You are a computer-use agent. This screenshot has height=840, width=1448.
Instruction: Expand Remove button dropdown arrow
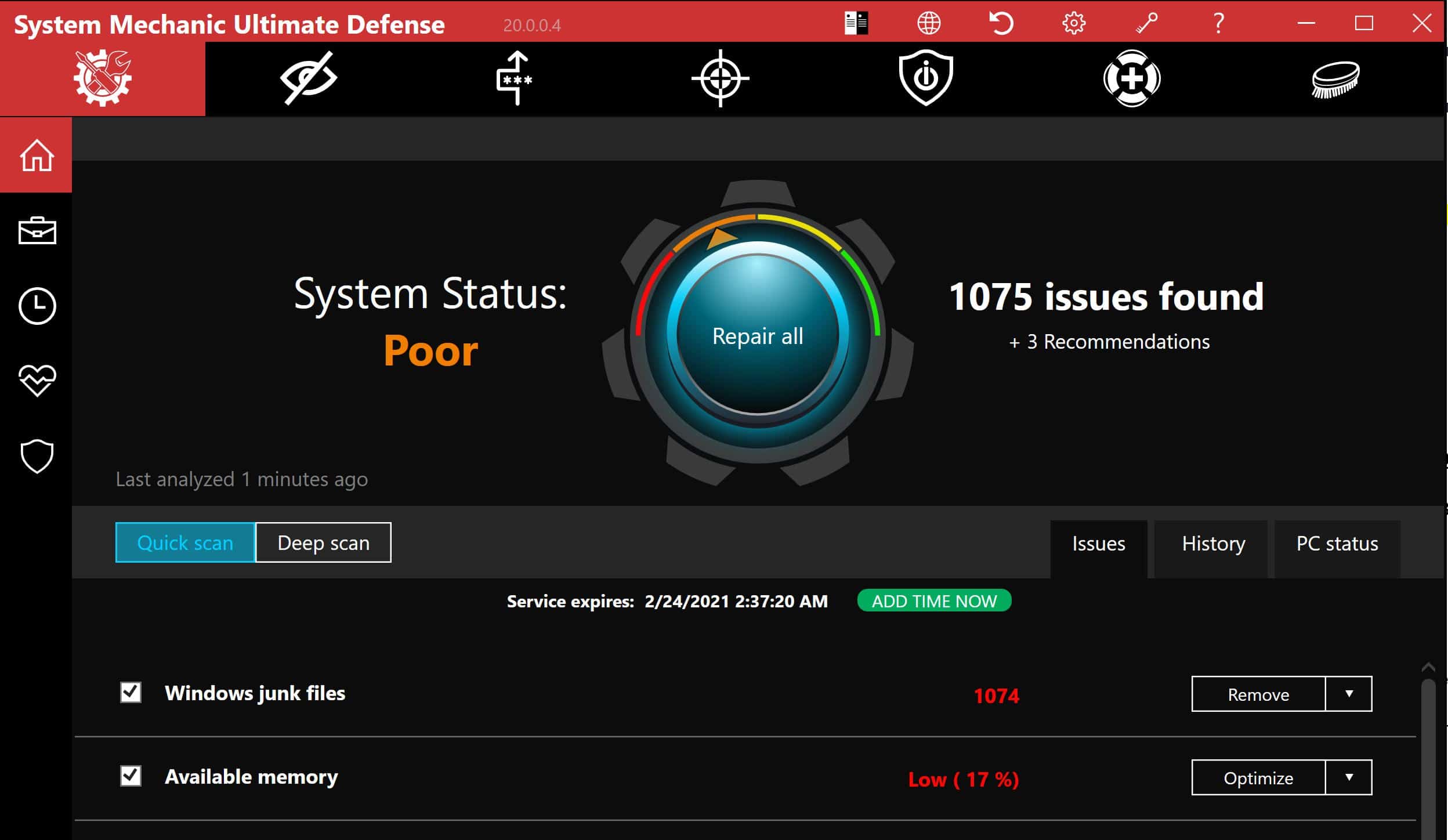click(1349, 694)
